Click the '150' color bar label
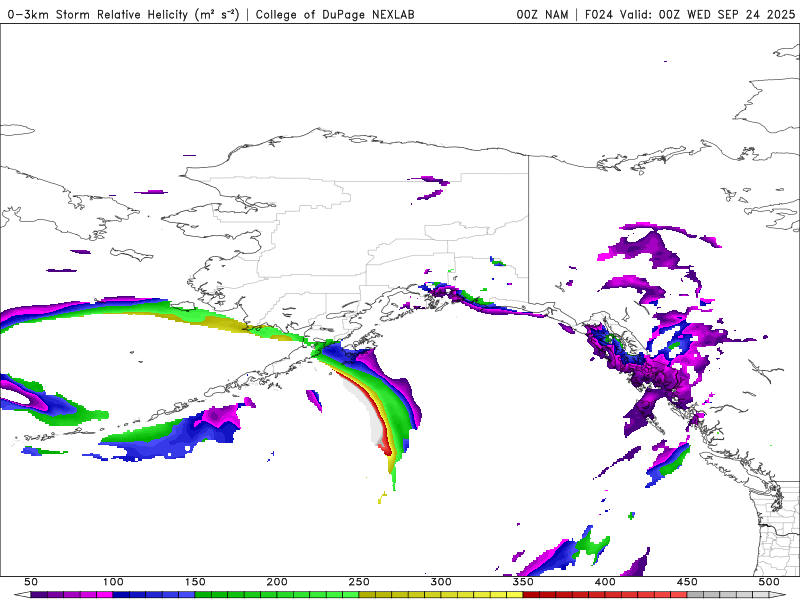 pyautogui.click(x=195, y=582)
